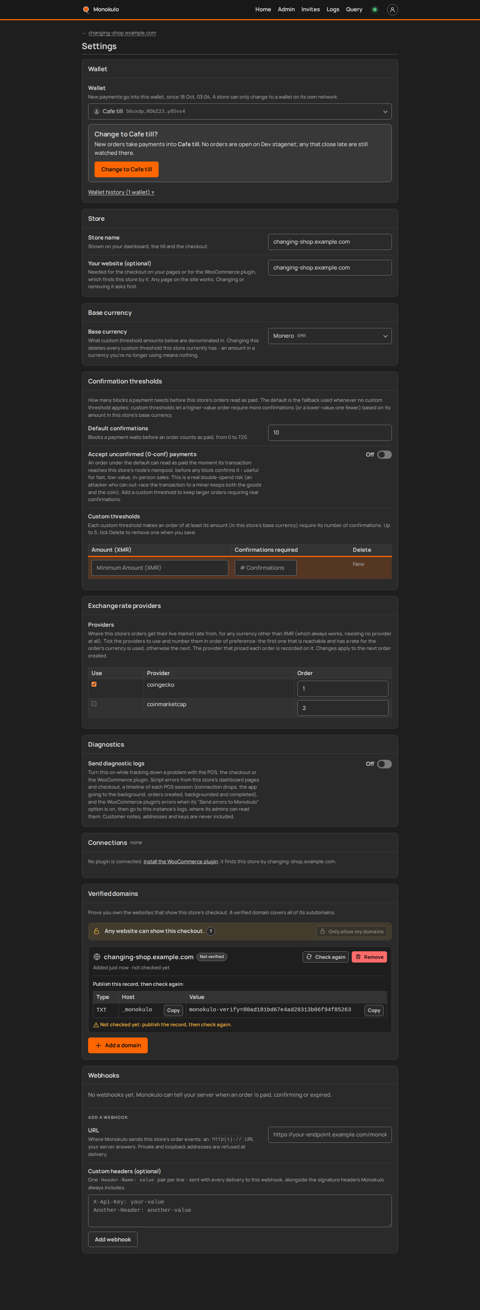The image size is (480, 1310).
Task: Click the Custom headers text area
Action: (240, 1211)
